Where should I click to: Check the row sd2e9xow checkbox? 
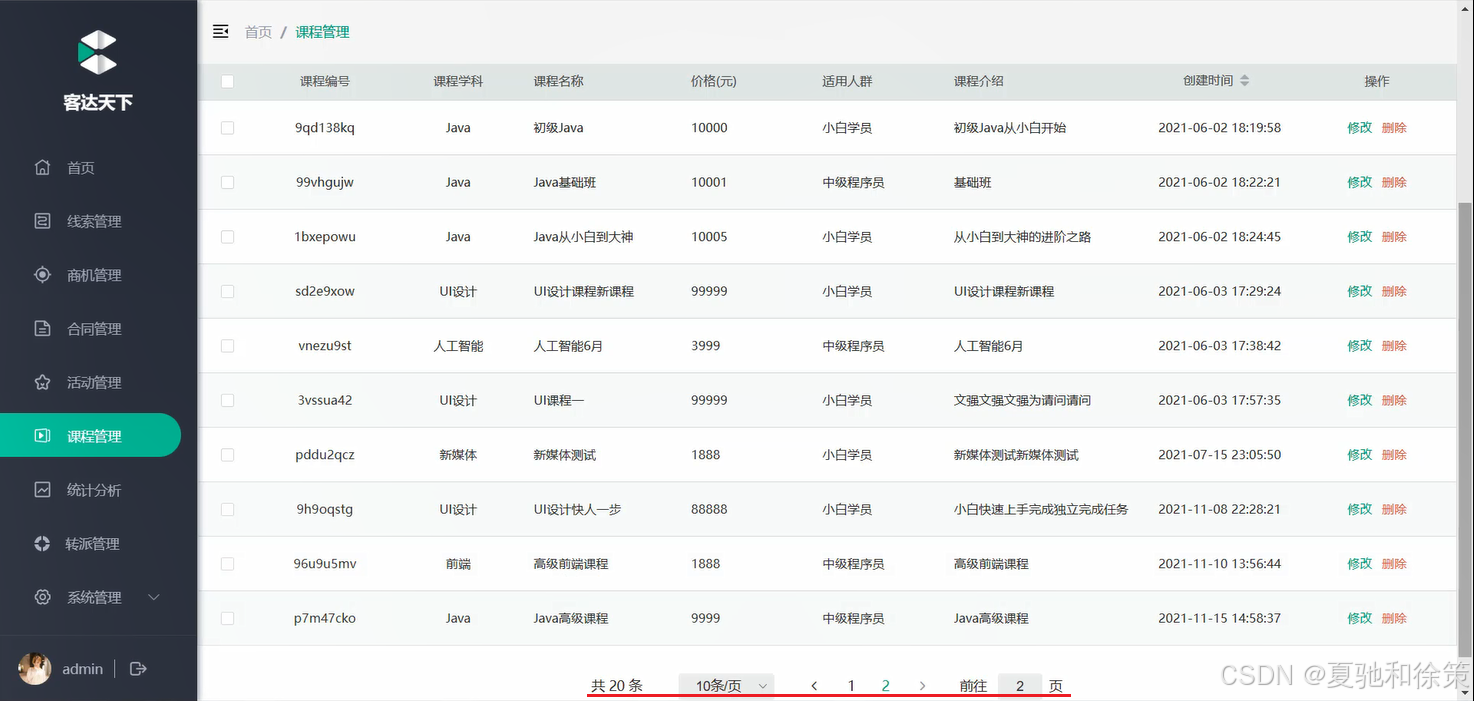(227, 291)
